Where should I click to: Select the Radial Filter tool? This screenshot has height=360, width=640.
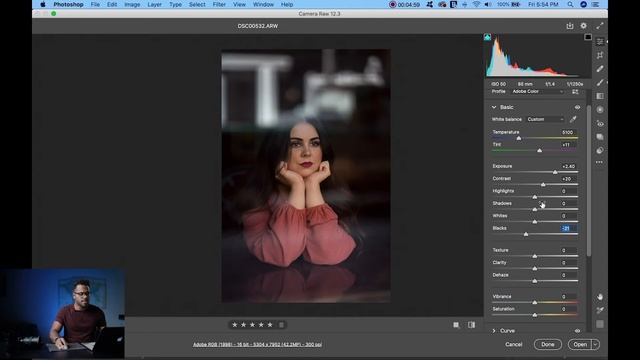(x=600, y=109)
